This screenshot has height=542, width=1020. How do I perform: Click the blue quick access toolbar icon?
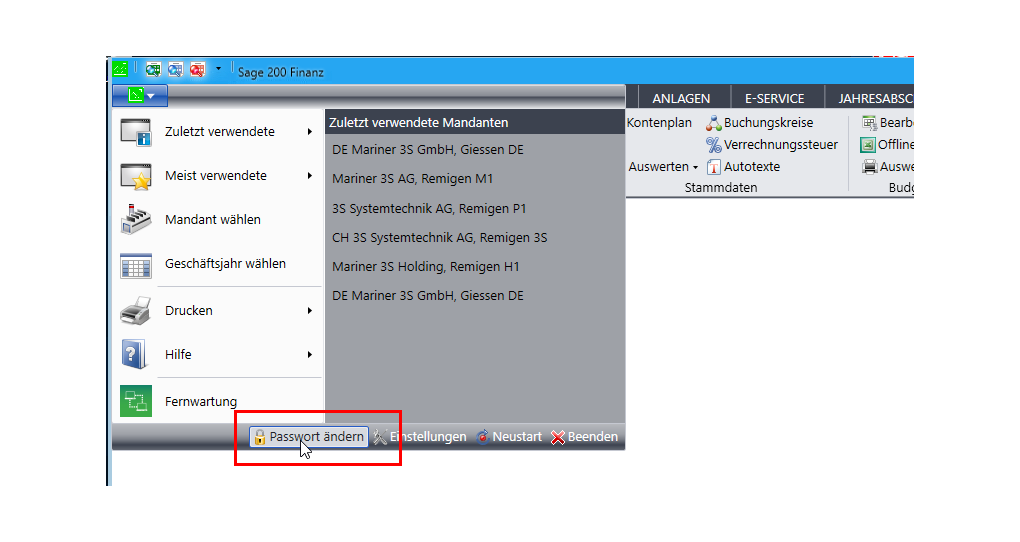coord(175,69)
